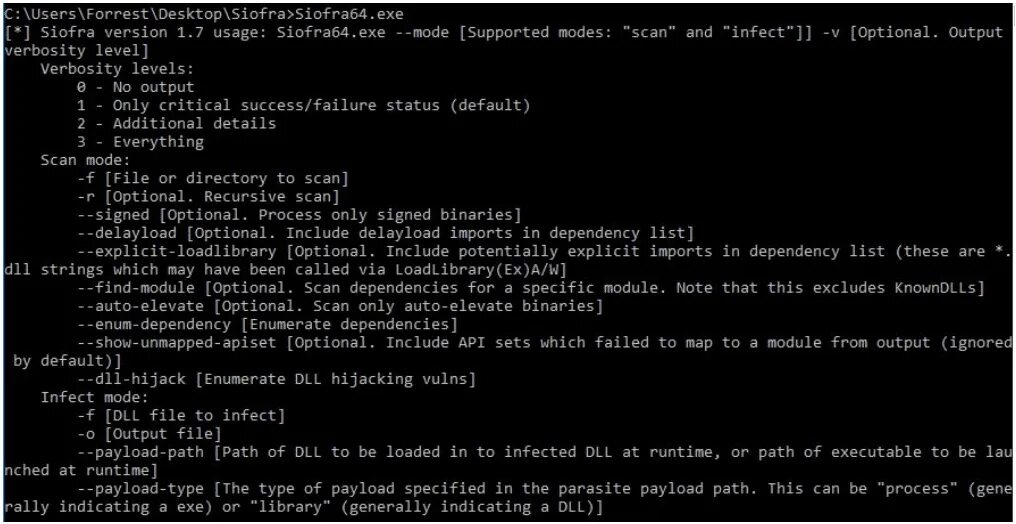This screenshot has height=524, width=1016.
Task: Select the "Verbosity levels:" heading
Action: [x=117, y=69]
